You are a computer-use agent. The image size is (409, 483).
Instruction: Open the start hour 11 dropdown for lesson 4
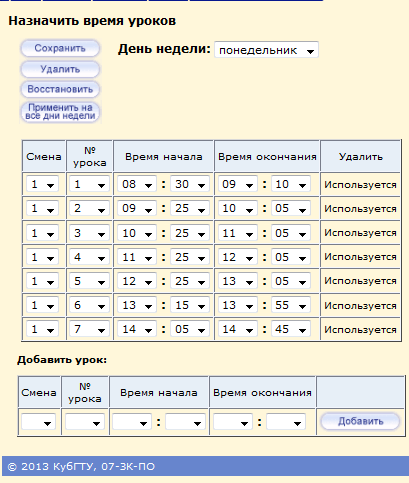click(137, 257)
